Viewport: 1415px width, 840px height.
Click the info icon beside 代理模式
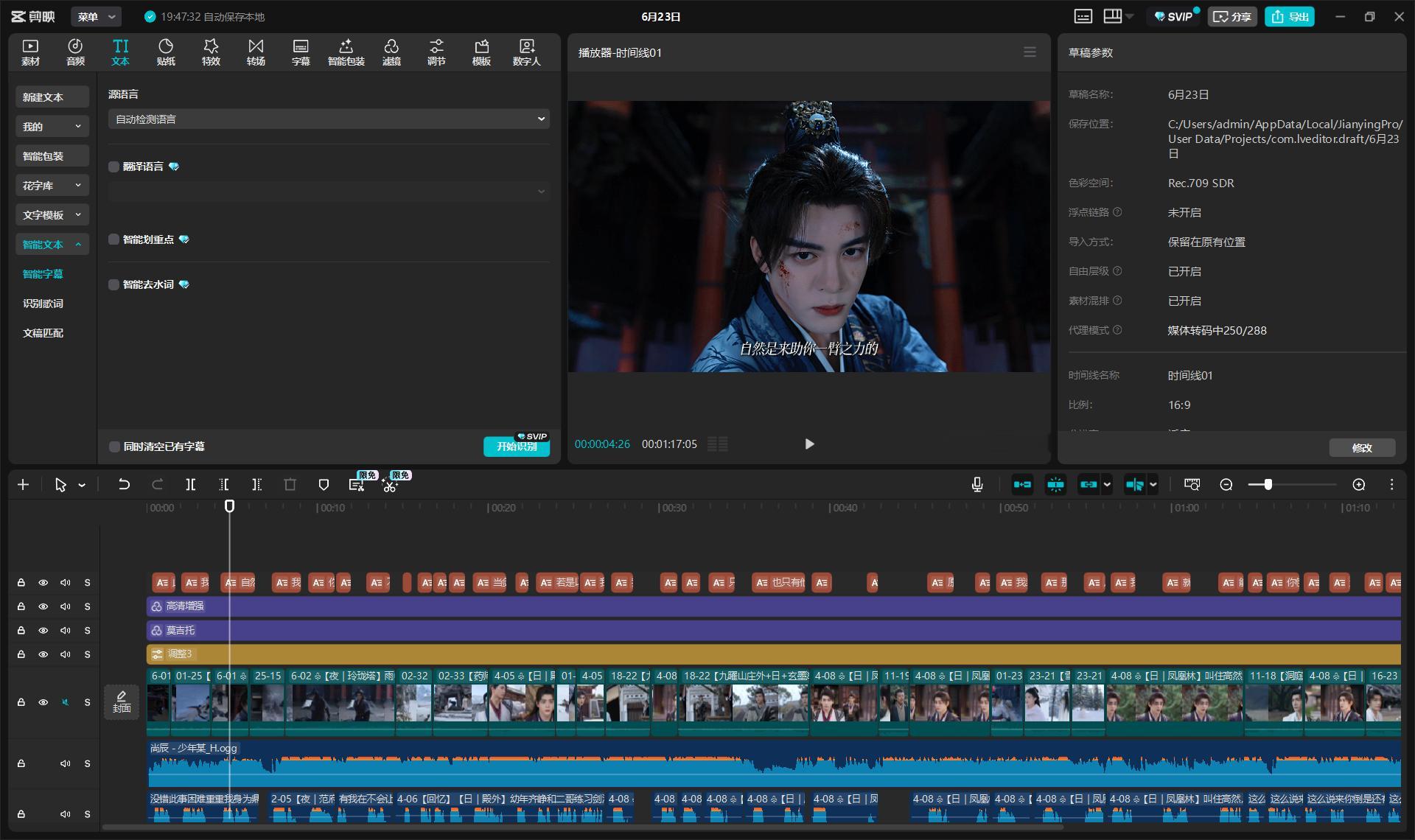(x=1117, y=330)
